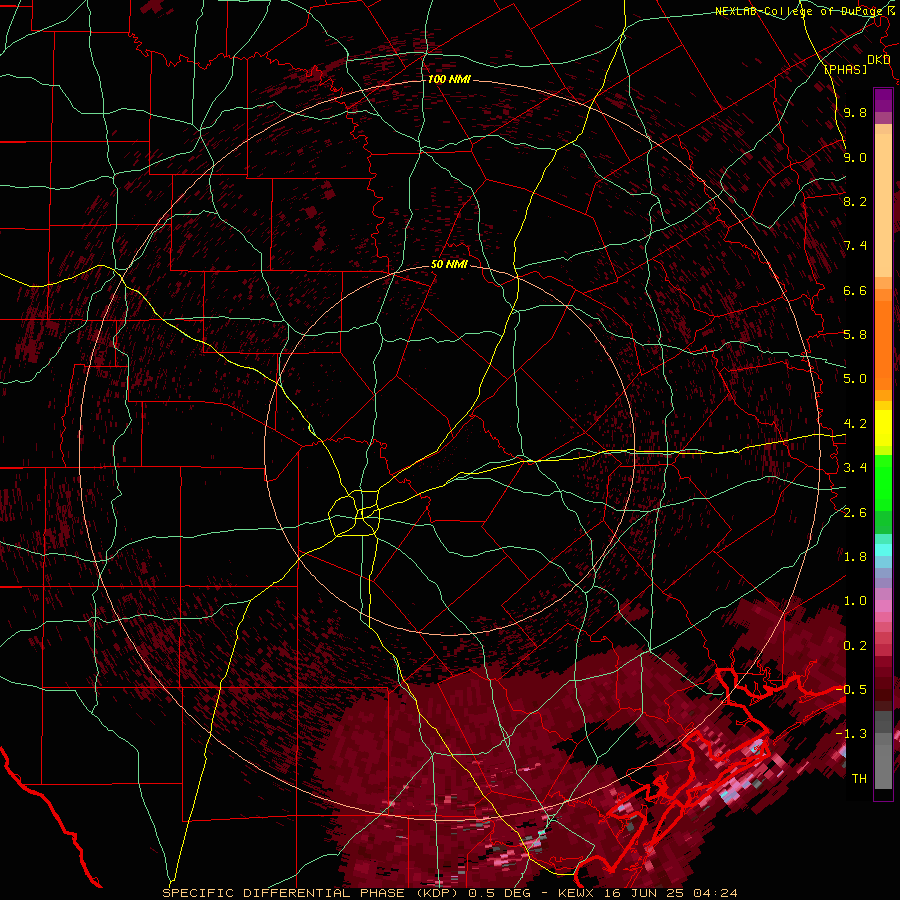Click the -1.3 value on the scale
This screenshot has width=900, height=900.
[851, 734]
